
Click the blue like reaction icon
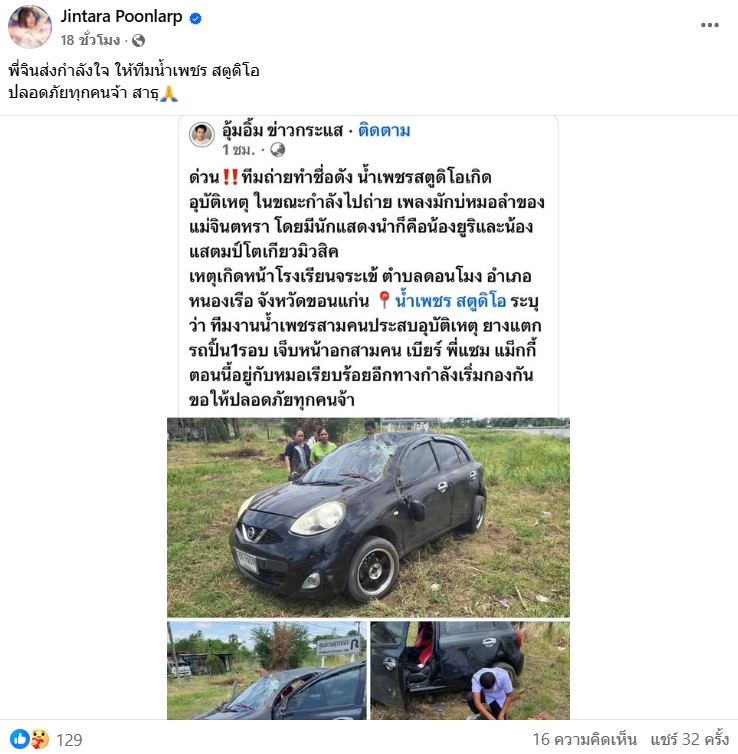pos(19,739)
